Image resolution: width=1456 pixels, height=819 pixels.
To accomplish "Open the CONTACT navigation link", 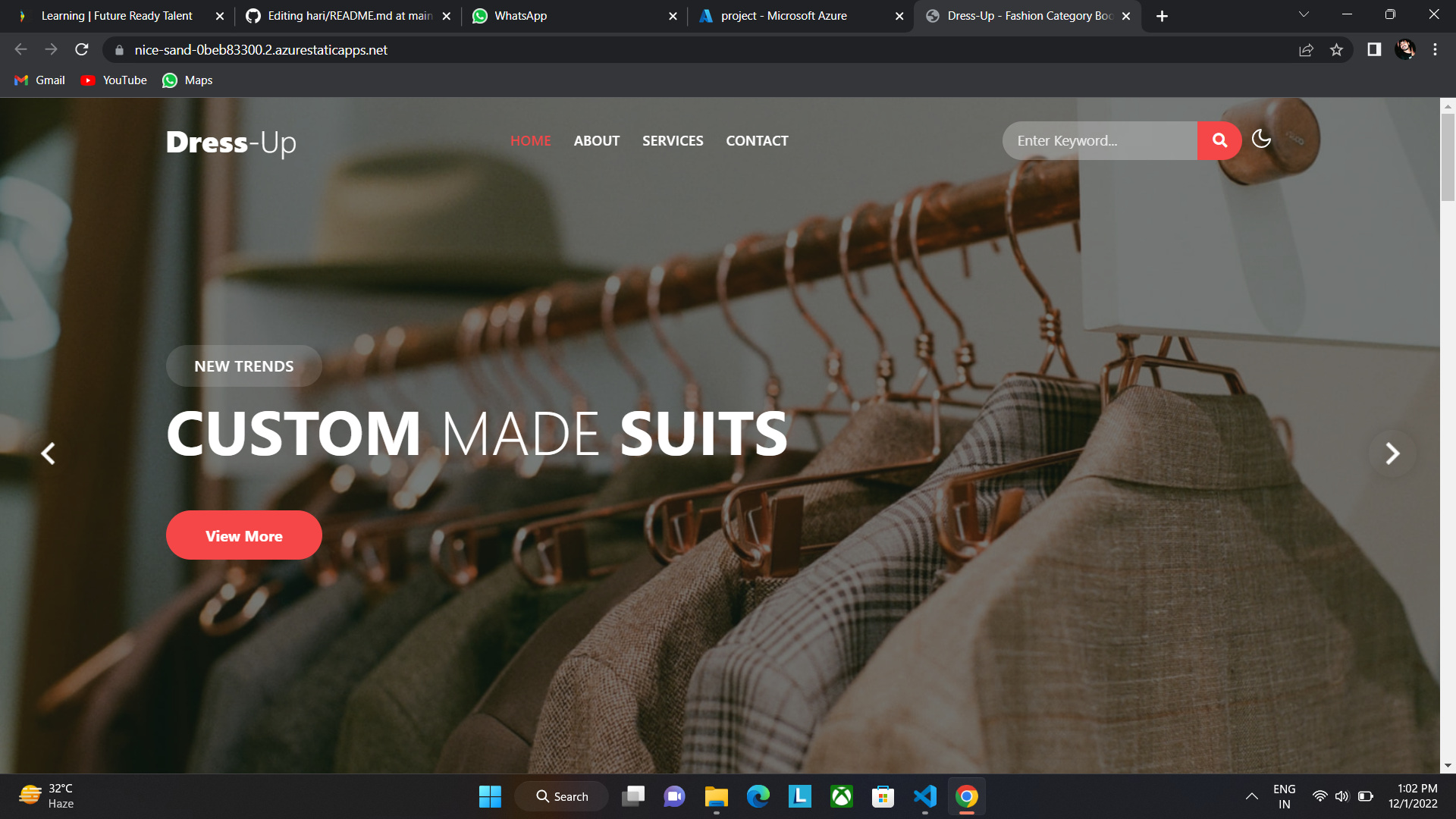I will [757, 141].
